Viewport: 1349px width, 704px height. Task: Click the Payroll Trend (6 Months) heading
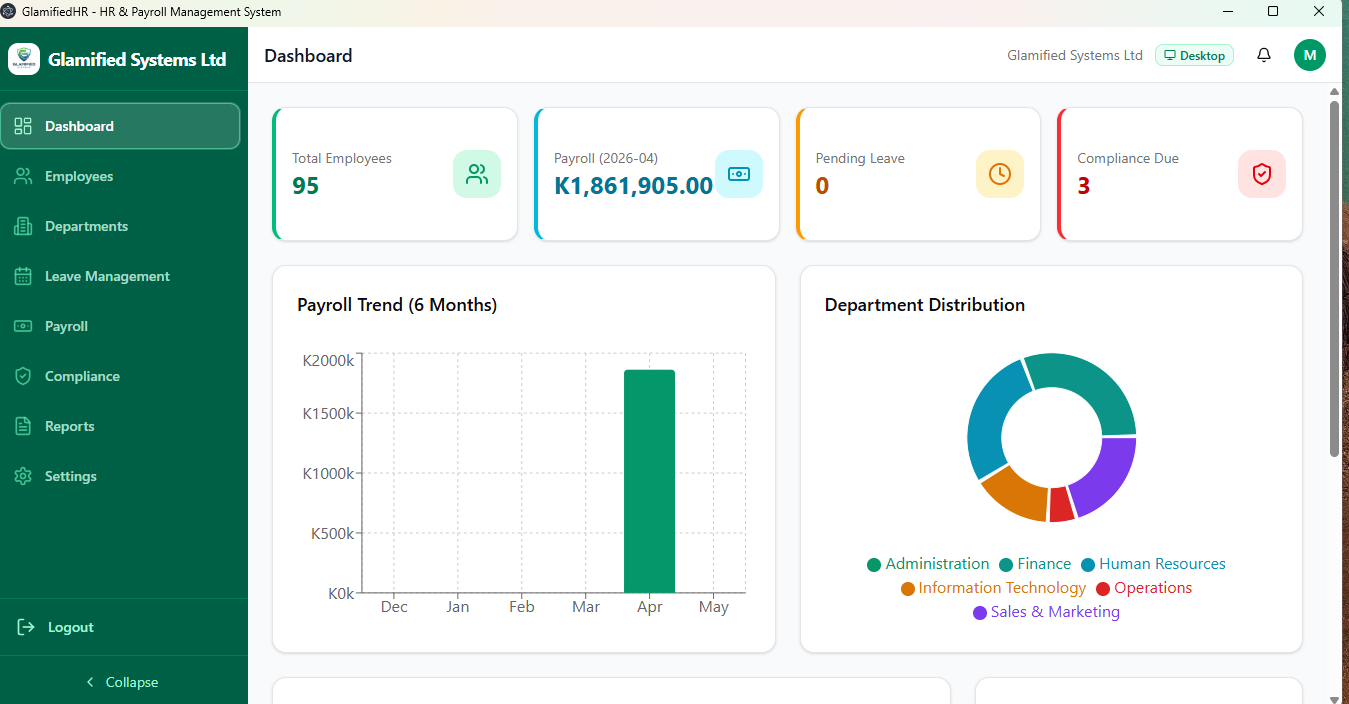(397, 305)
